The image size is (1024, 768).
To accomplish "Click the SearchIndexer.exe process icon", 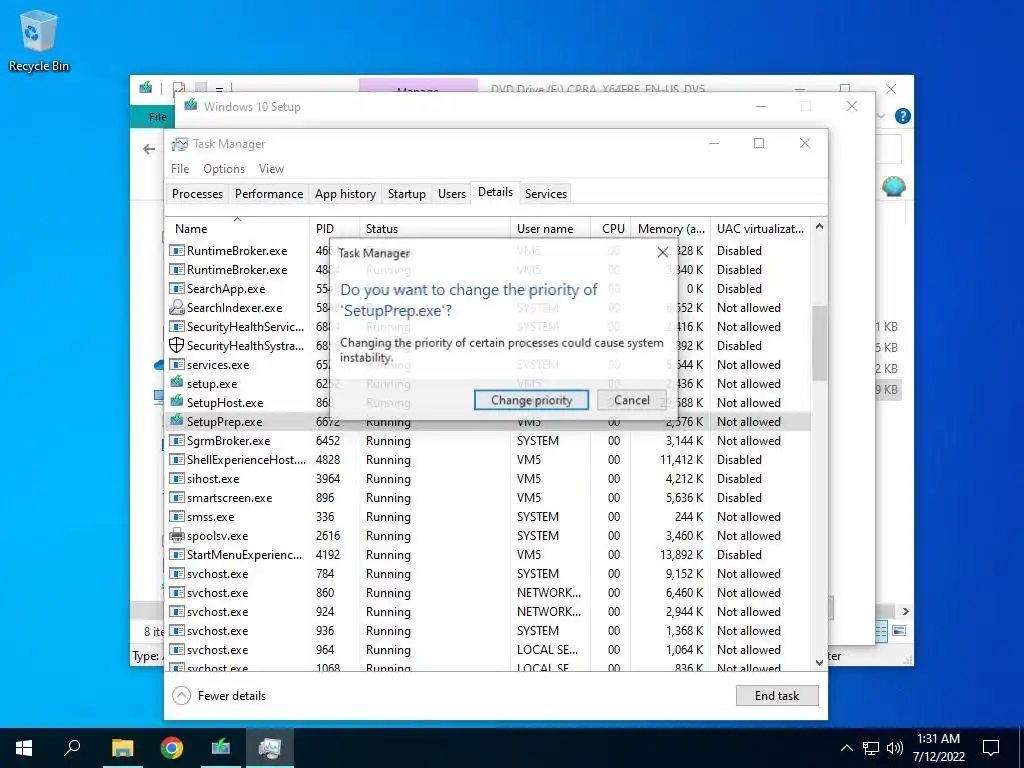I will pyautogui.click(x=176, y=307).
